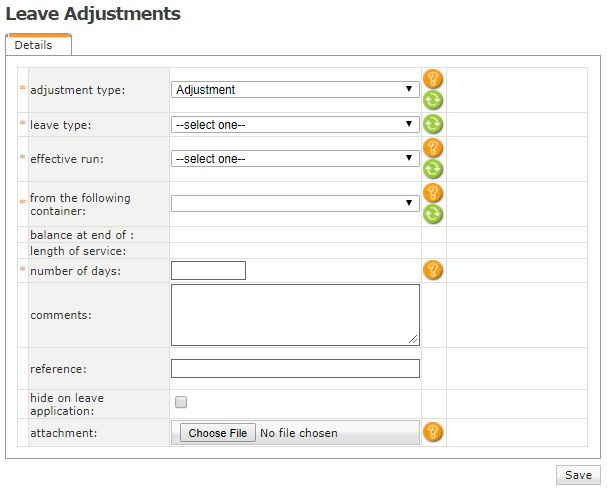
Task: Expand the leave type dropdown
Action: [295, 125]
